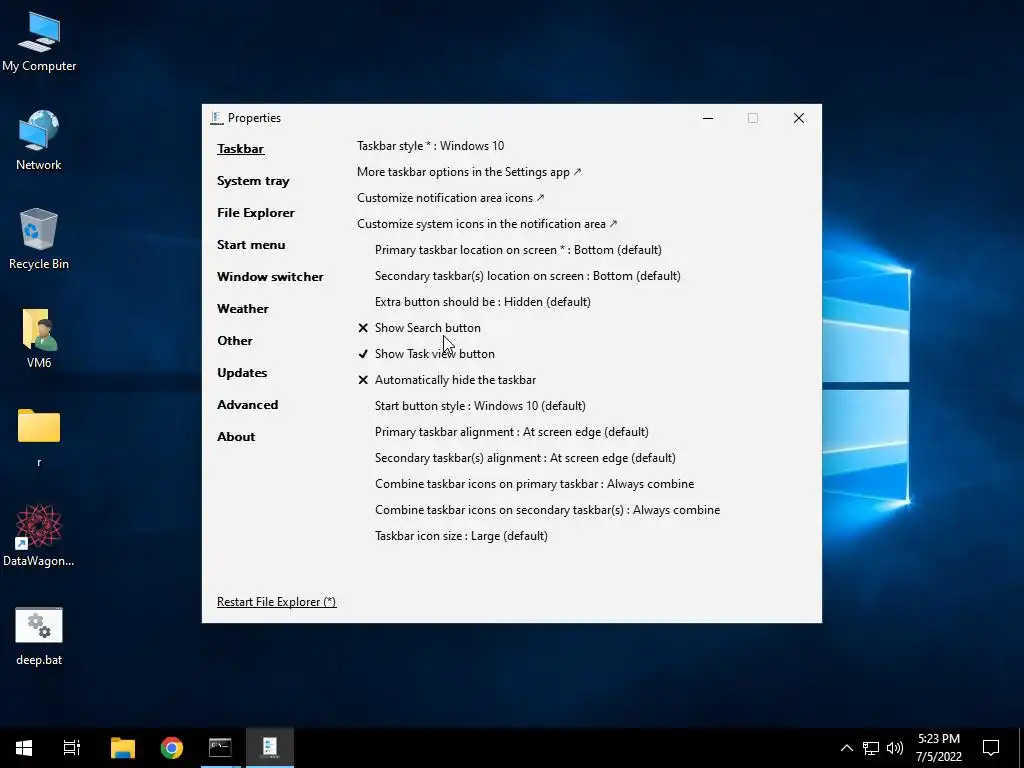The height and width of the screenshot is (768, 1024).
Task: Change Secondary taskbar(s) location on screen
Action: (x=528, y=276)
